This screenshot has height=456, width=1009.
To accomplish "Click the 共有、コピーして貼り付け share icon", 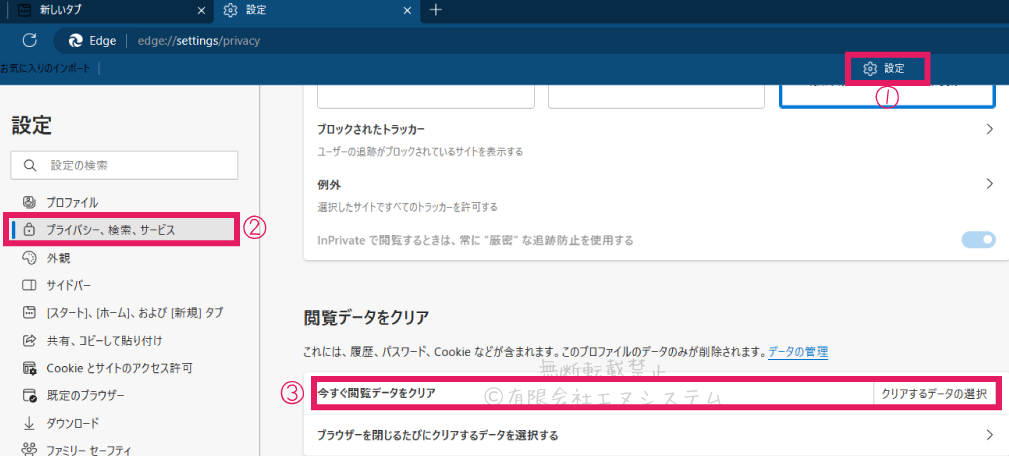I will click(29, 340).
